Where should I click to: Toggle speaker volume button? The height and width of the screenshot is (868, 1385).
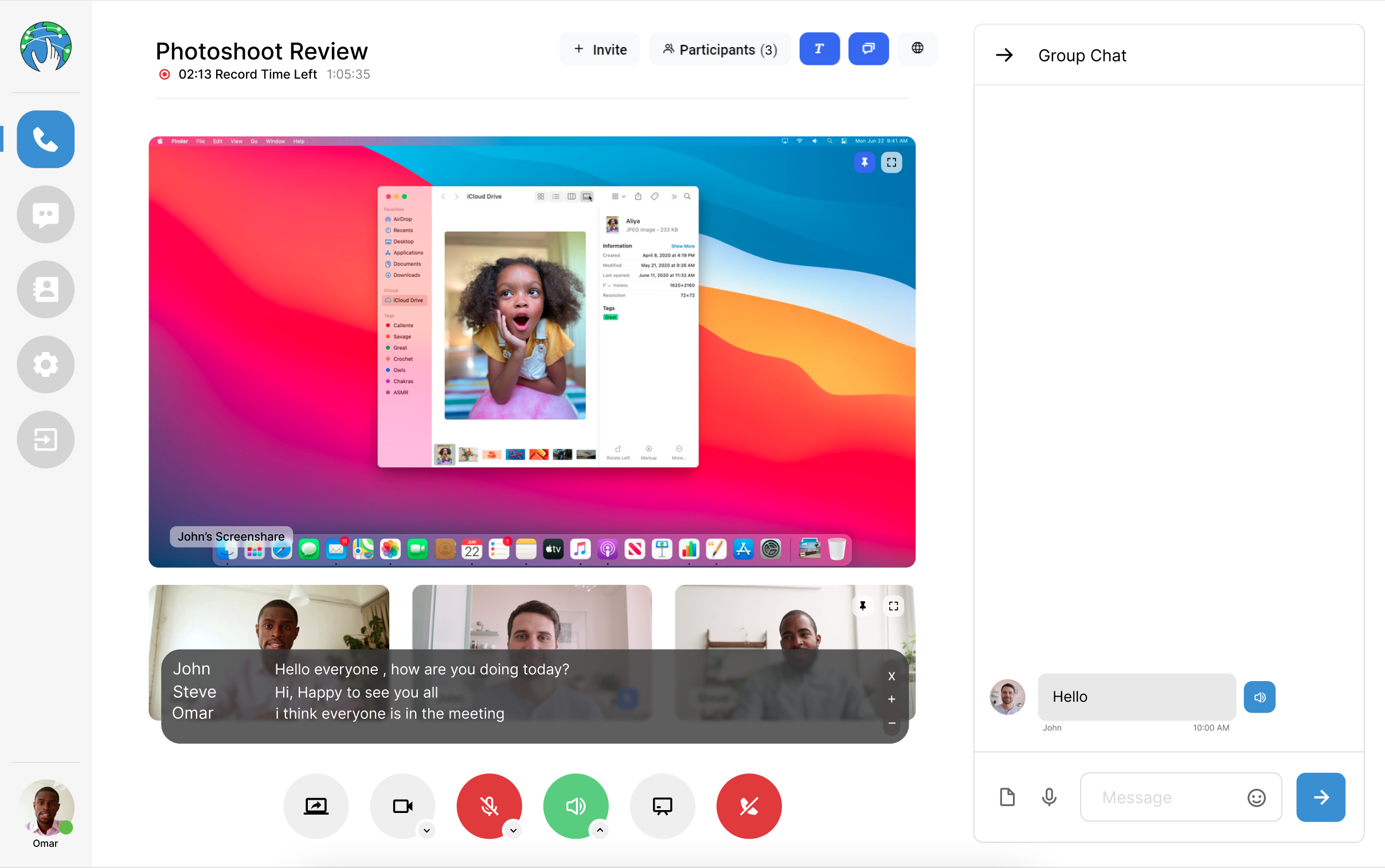click(x=575, y=805)
